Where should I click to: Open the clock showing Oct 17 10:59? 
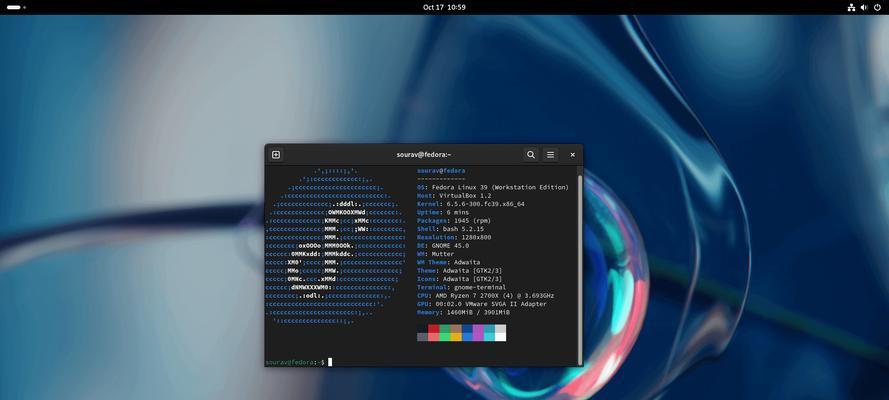[x=444, y=7]
